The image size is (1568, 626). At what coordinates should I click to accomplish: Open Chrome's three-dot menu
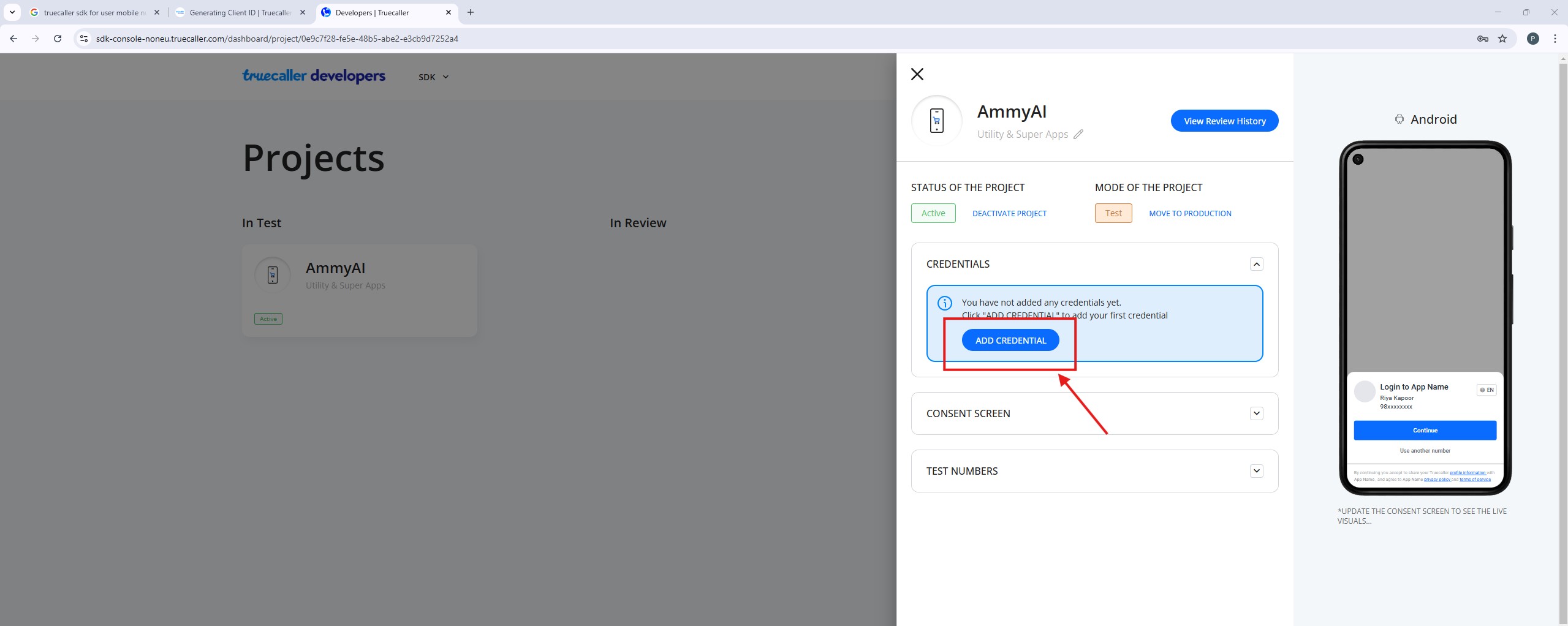point(1555,39)
